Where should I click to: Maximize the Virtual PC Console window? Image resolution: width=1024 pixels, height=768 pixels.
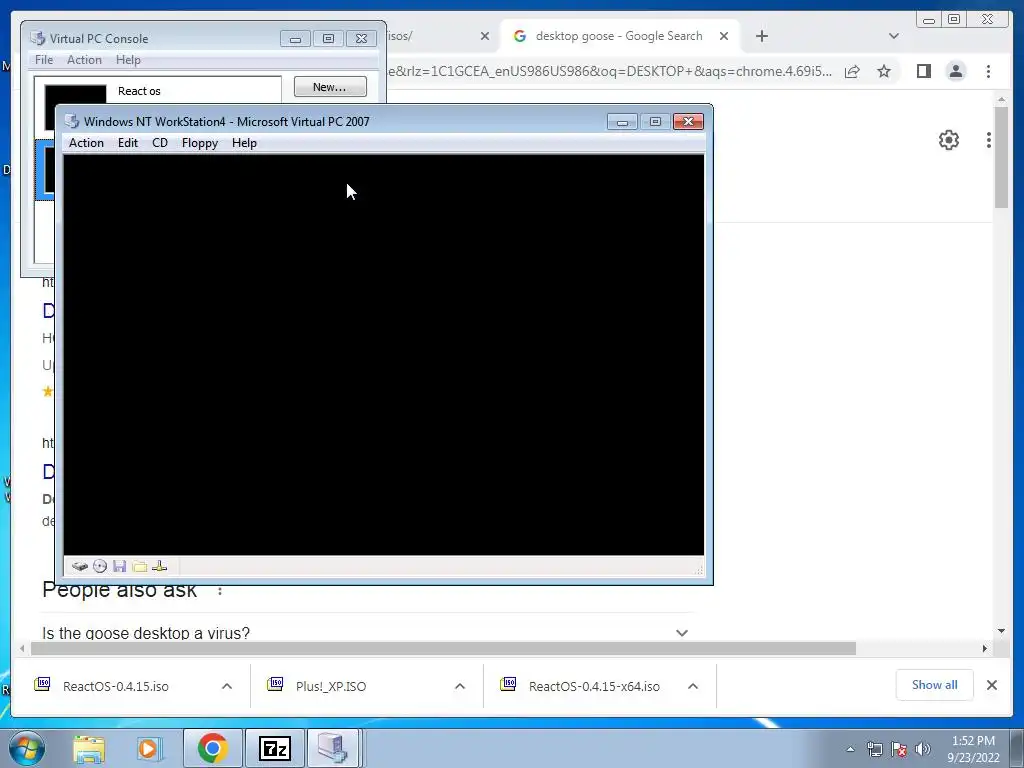coord(328,39)
